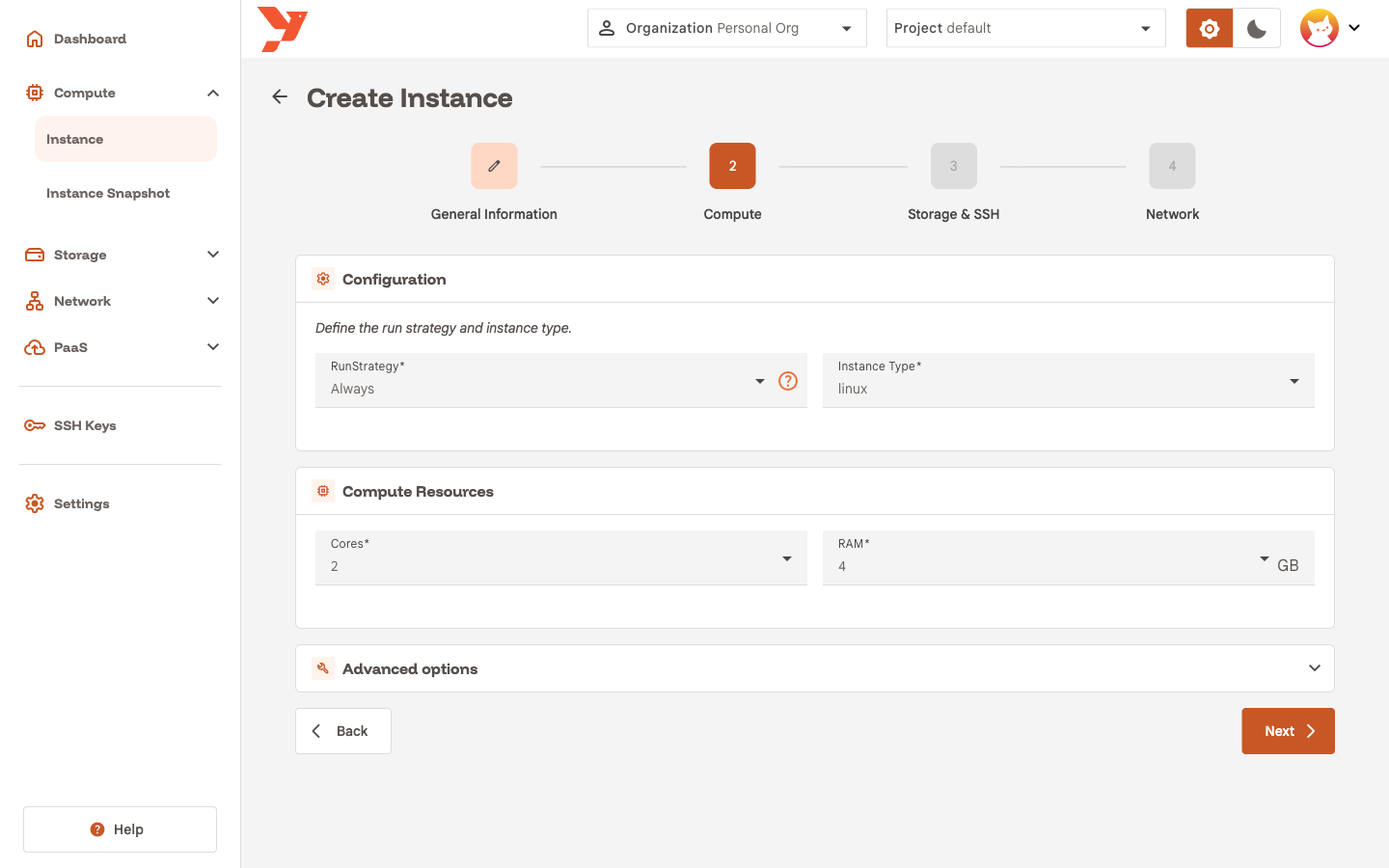
Task: Open SSH Keys in the sidebar
Action: [x=85, y=425]
